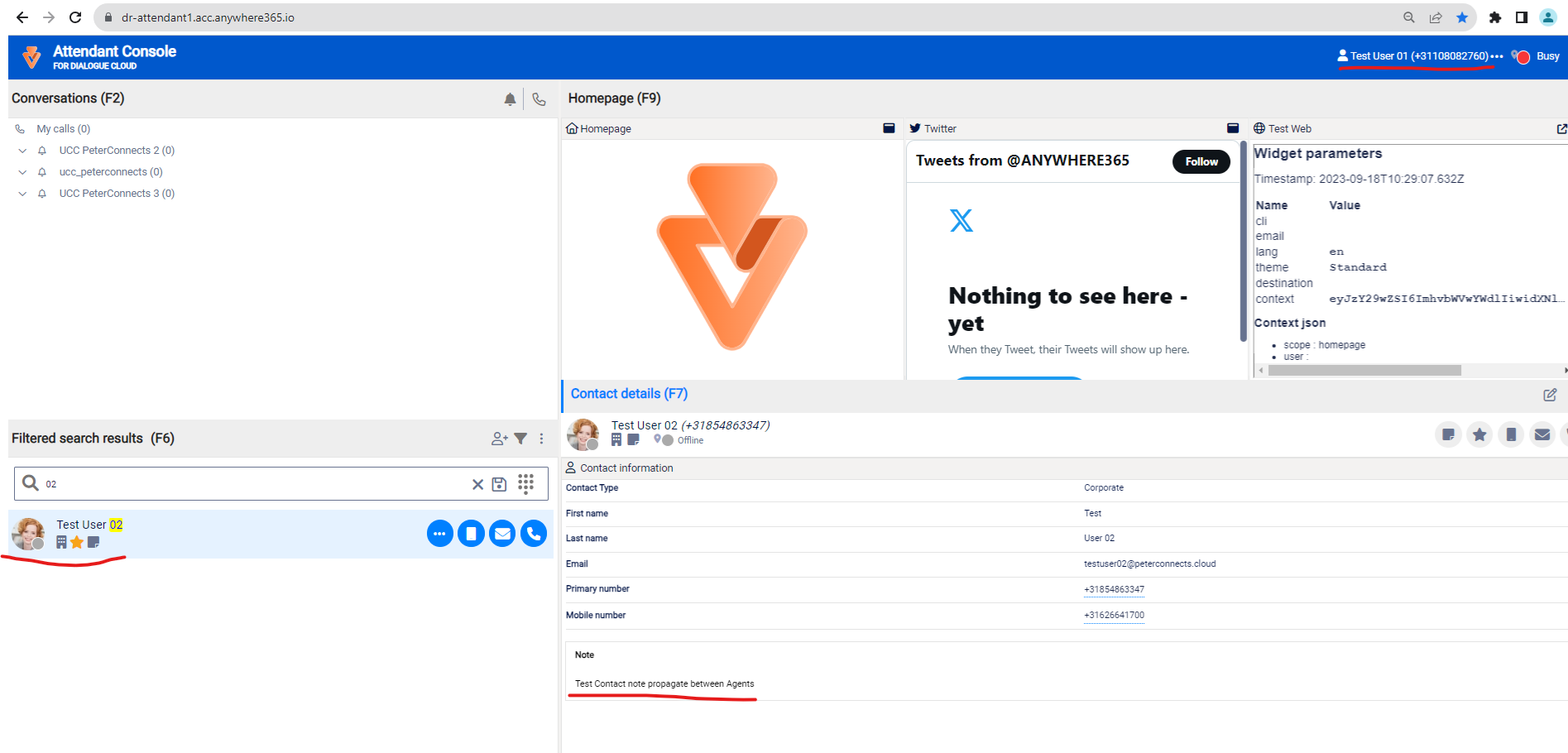The image size is (1568, 753).
Task: Expand the ucc_peterconnects queue
Action: coord(22,172)
